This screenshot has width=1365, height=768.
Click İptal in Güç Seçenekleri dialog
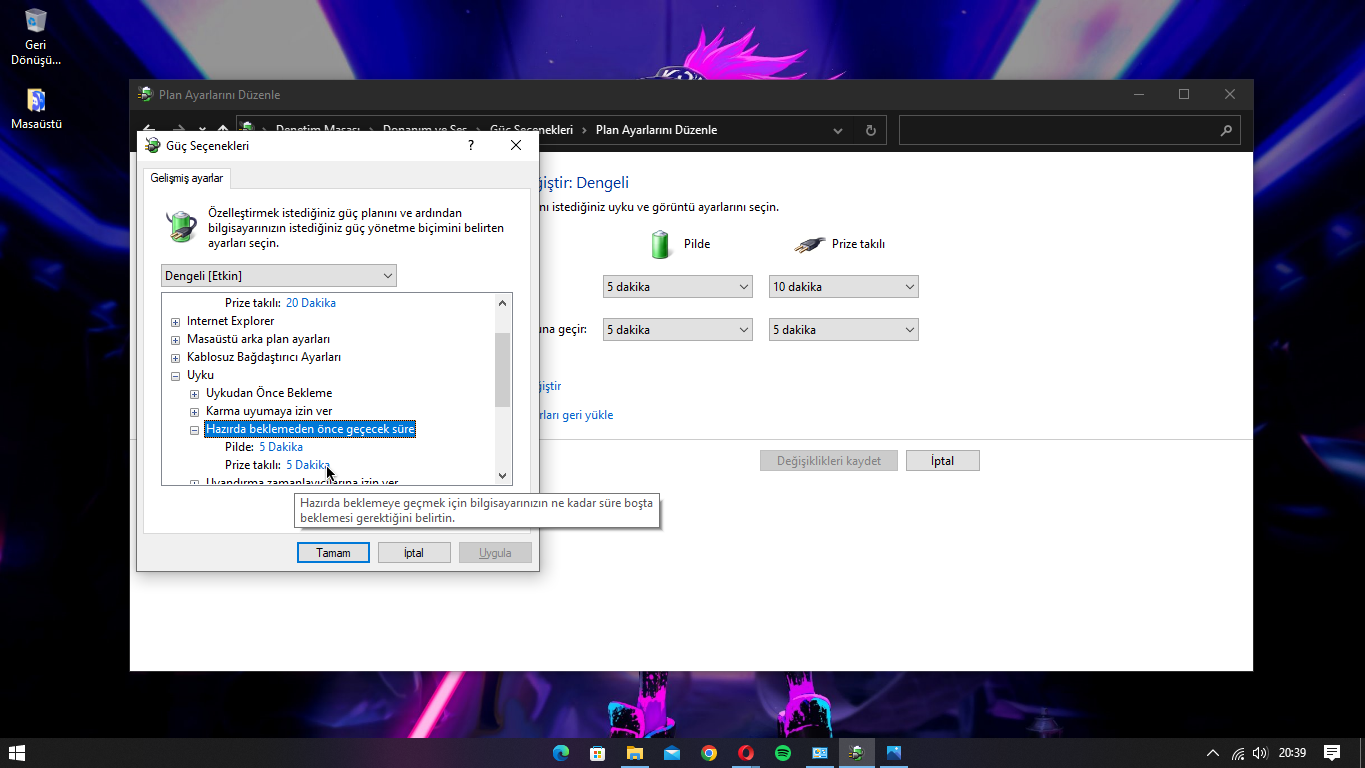click(x=414, y=553)
